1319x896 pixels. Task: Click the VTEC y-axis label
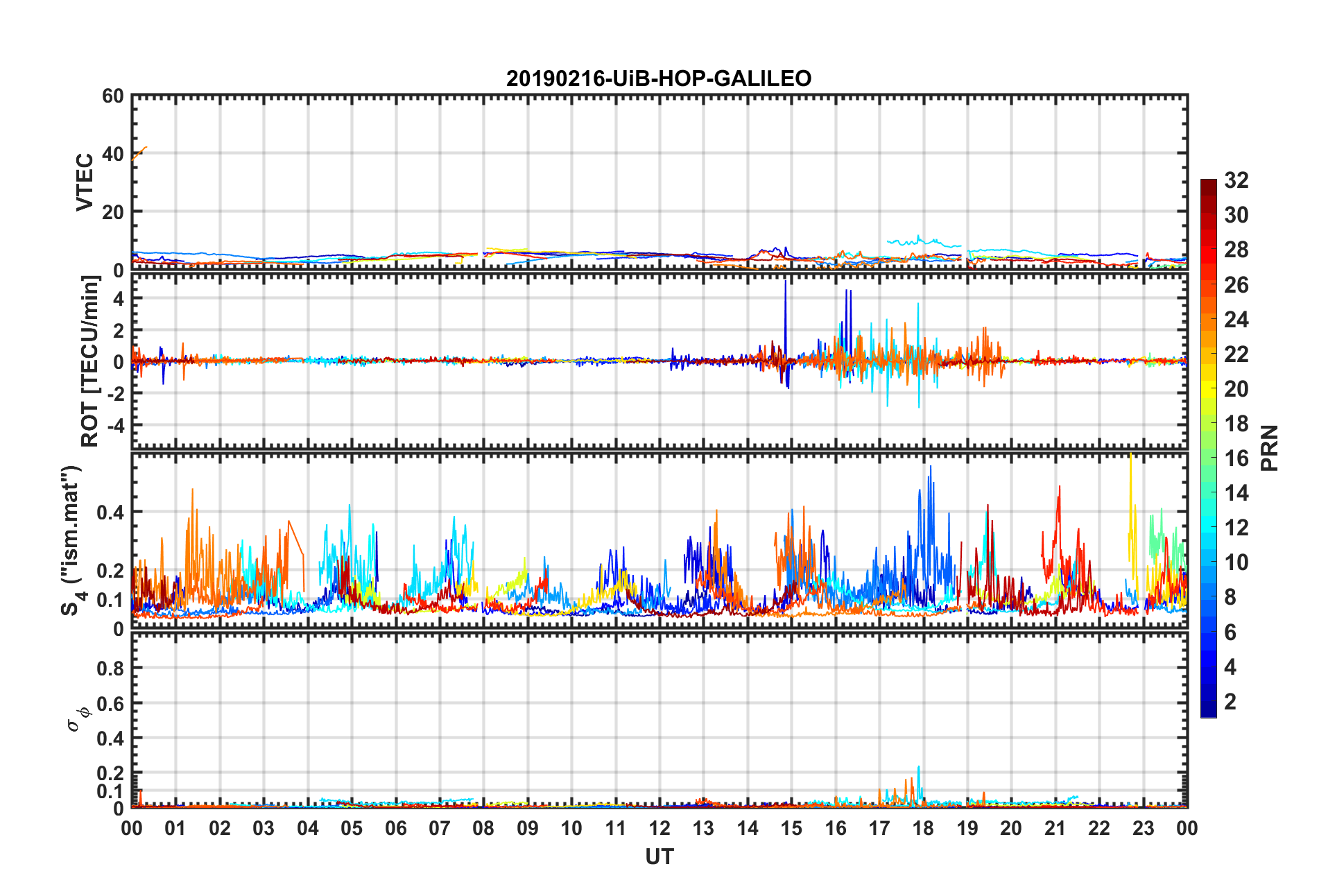[85, 182]
